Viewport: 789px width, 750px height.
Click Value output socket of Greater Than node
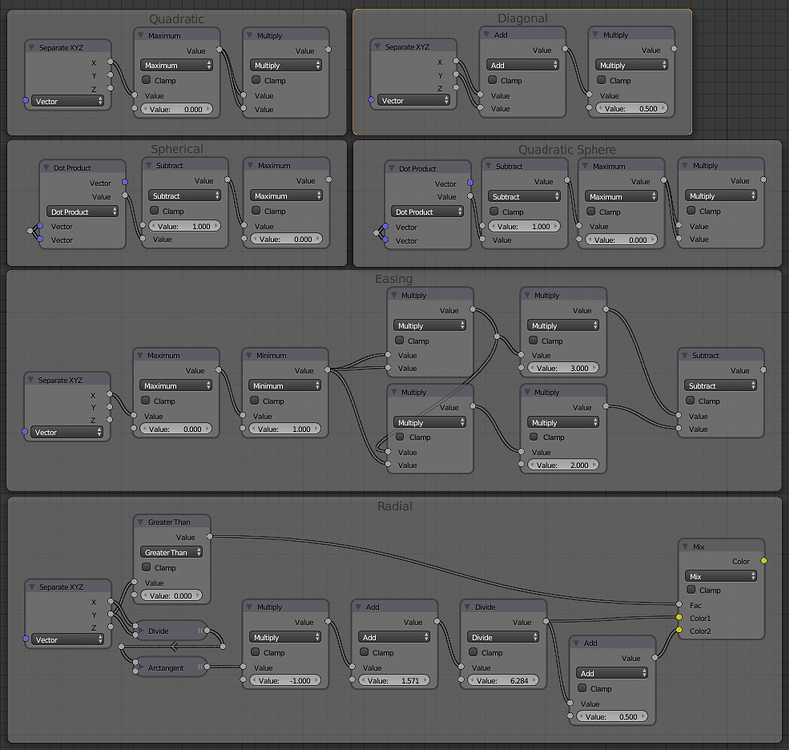pyautogui.click(x=209, y=537)
